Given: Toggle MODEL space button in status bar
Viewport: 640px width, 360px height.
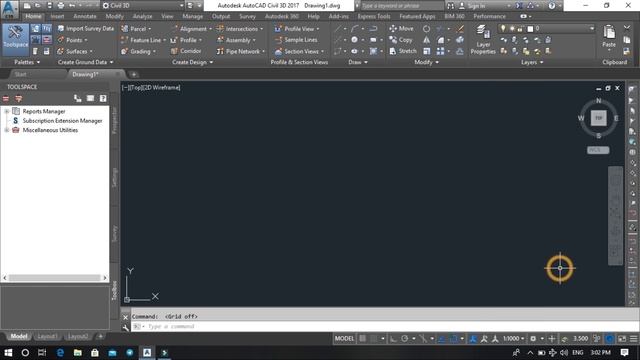Looking at the screenshot, I should [344, 339].
